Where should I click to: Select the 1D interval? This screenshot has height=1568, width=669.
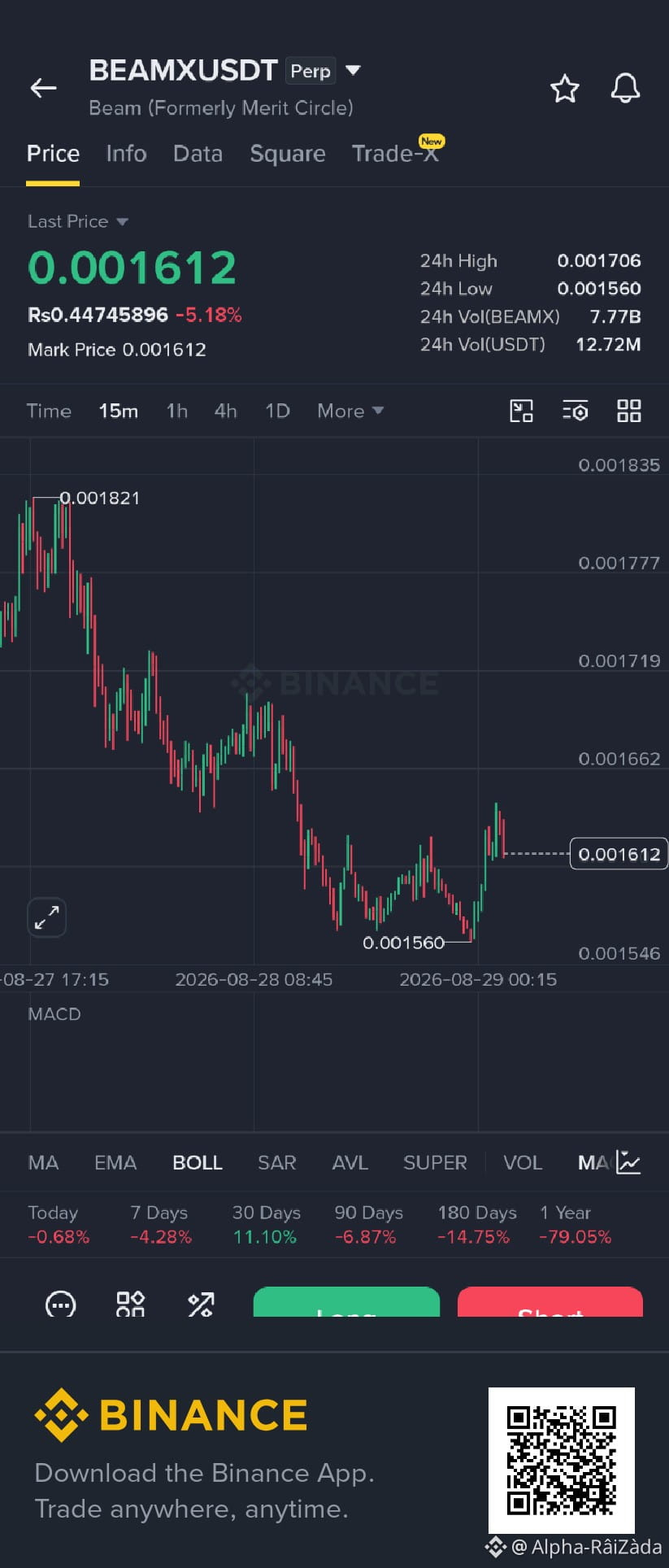277,411
